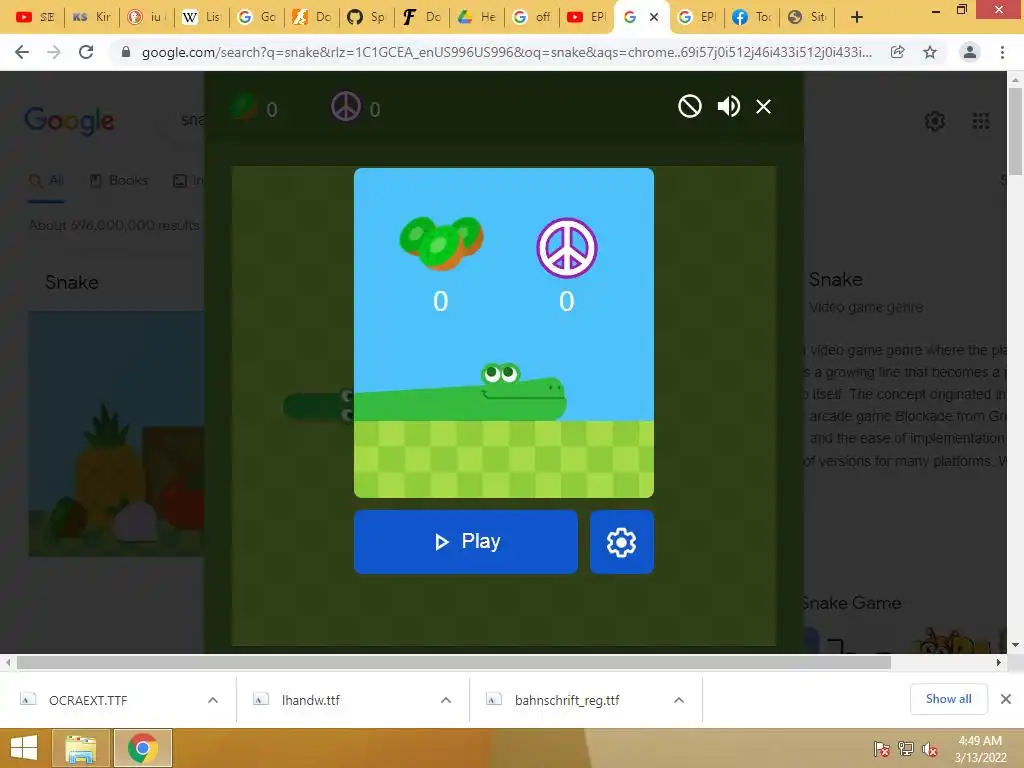Image resolution: width=1024 pixels, height=768 pixels.
Task: Switch to the Wikipedia Lis tab
Action: click(201, 17)
